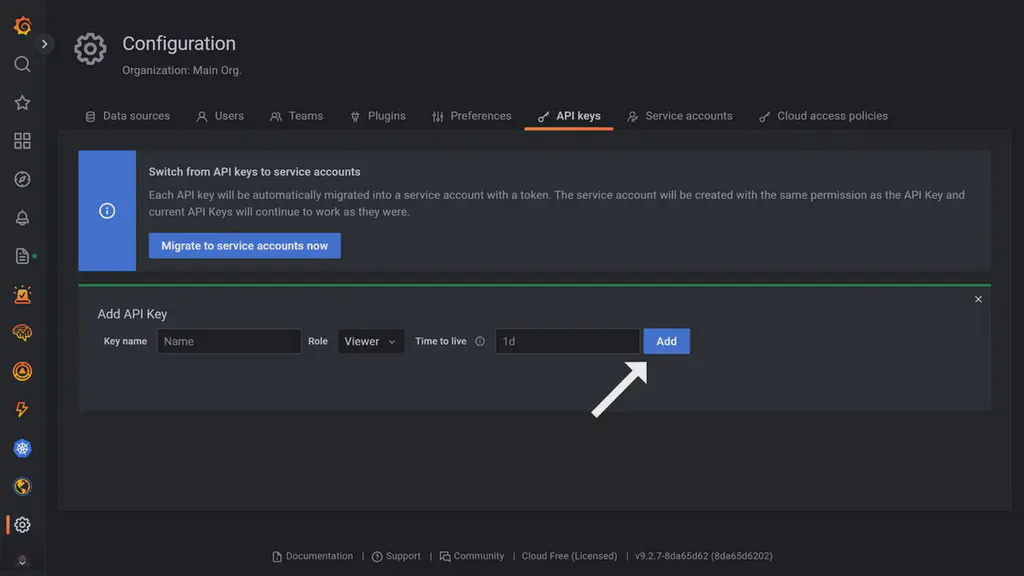Click the Key name input field
This screenshot has width=1024, height=576.
(x=229, y=341)
